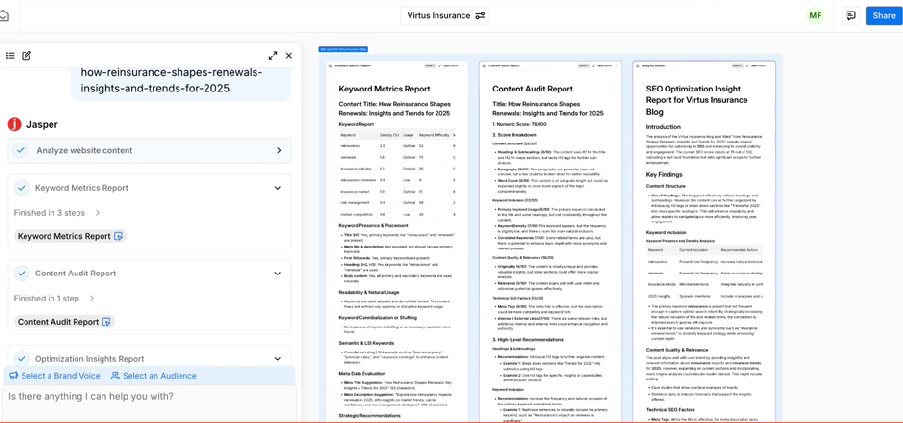Open the chat history list icon
This screenshot has width=903, height=423.
(x=10, y=56)
